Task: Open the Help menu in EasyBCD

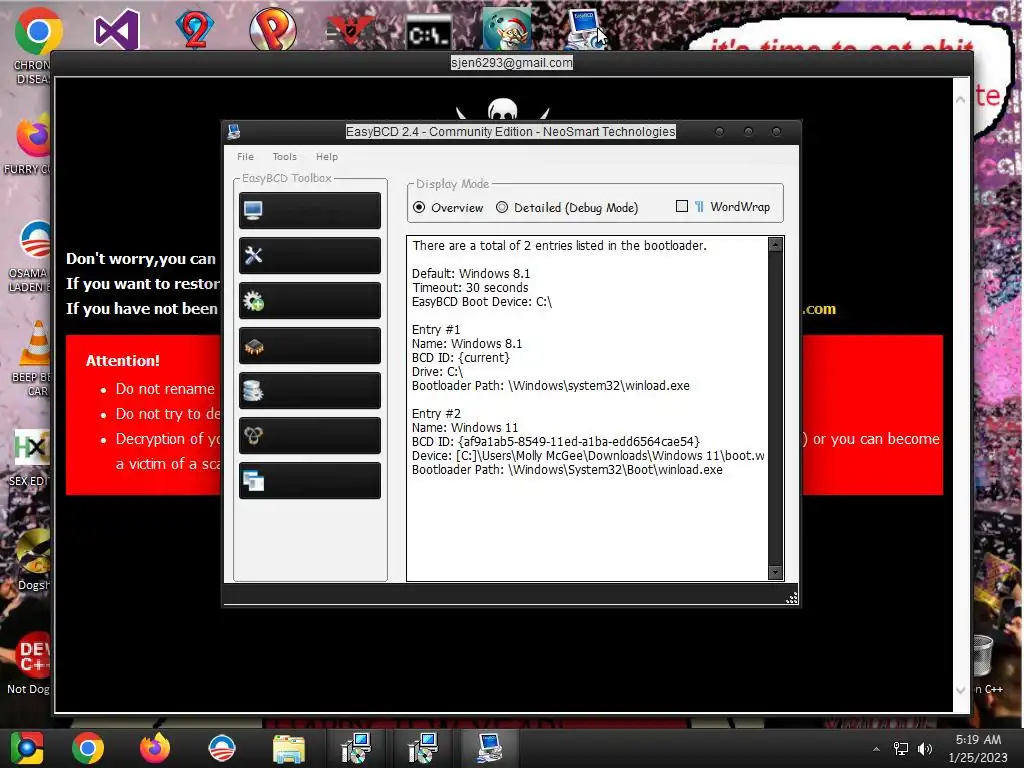Action: (x=327, y=157)
